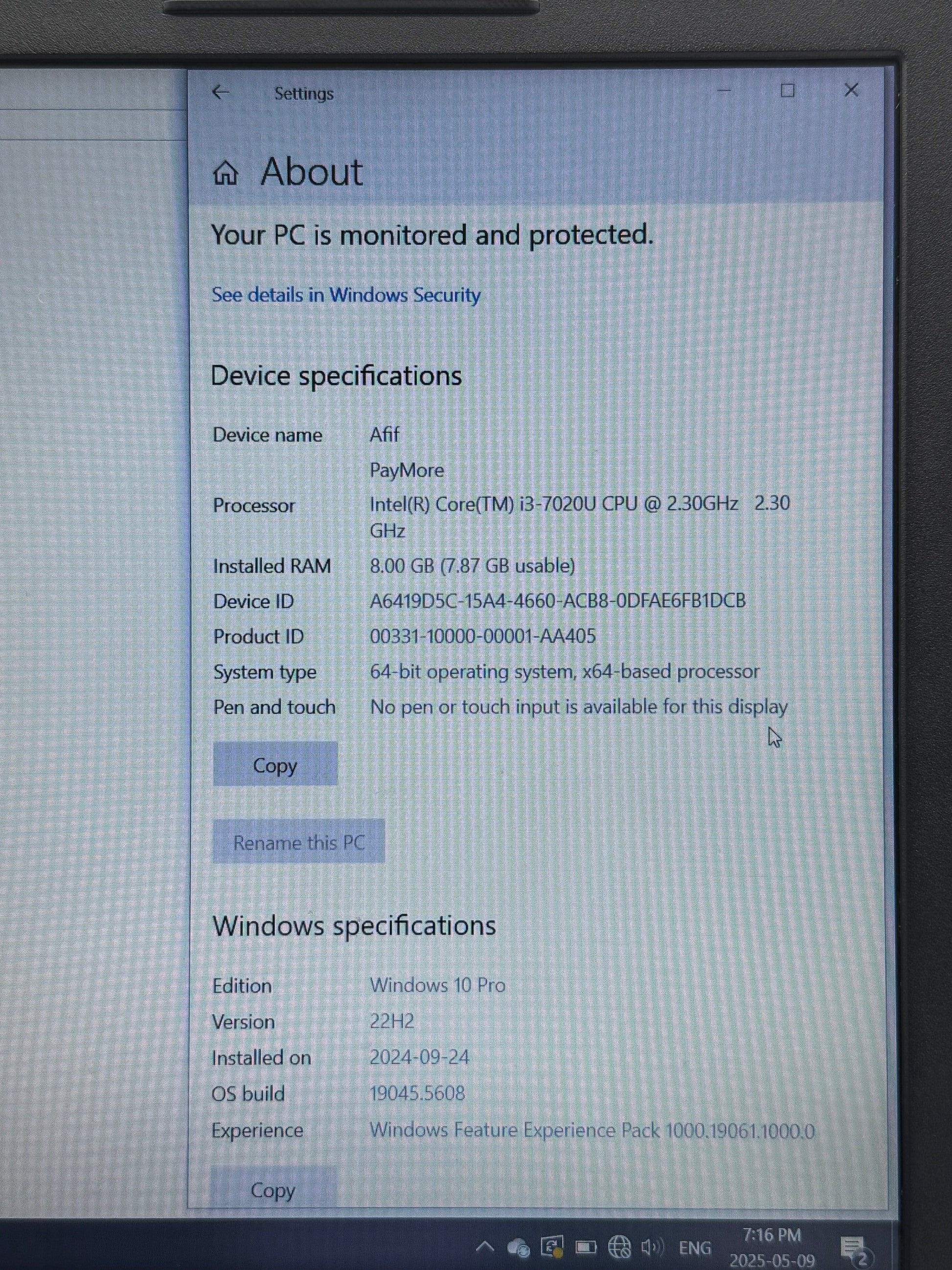This screenshot has height=1270, width=952.
Task: Click the Windows Update tray icon
Action: pos(551,1247)
